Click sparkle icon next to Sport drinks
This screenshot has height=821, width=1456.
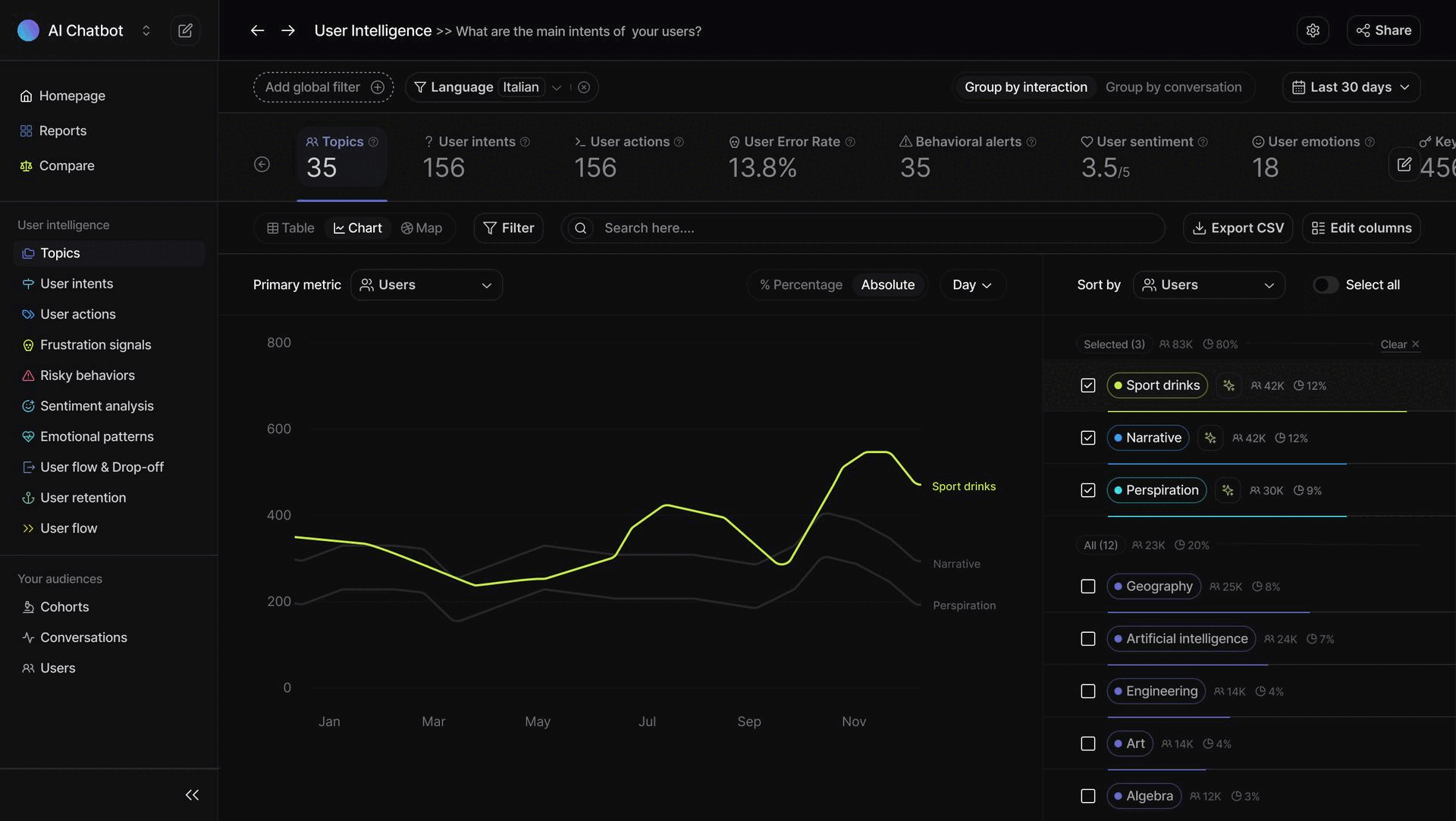click(1228, 385)
